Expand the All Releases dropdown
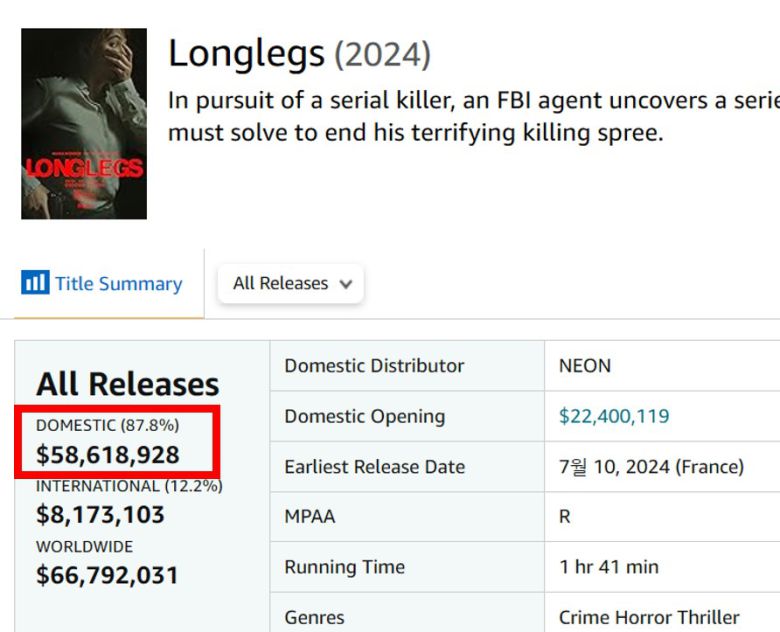Image resolution: width=780 pixels, height=632 pixels. click(x=290, y=283)
